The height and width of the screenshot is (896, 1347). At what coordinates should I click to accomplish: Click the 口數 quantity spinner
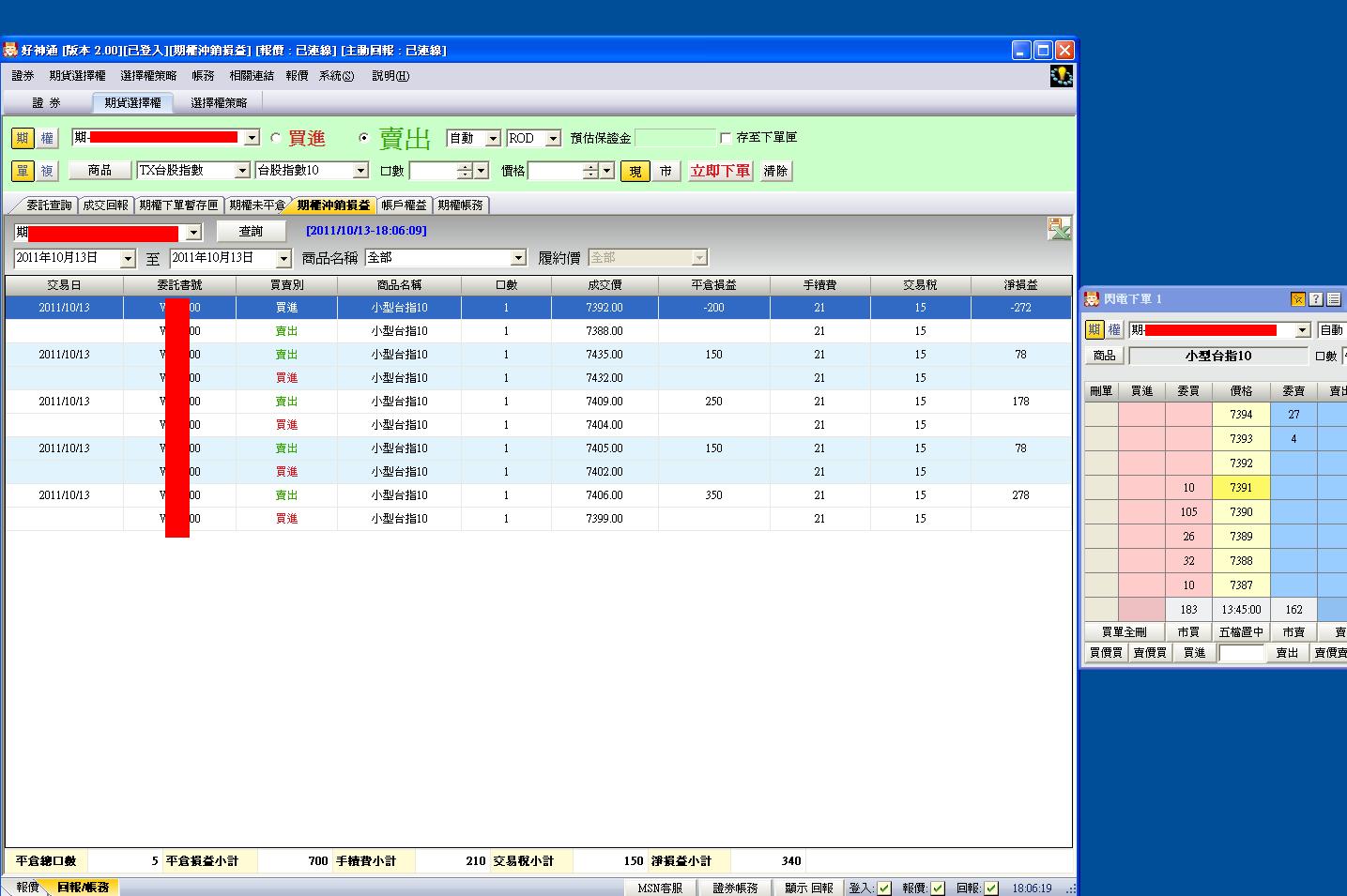pyautogui.click(x=465, y=171)
